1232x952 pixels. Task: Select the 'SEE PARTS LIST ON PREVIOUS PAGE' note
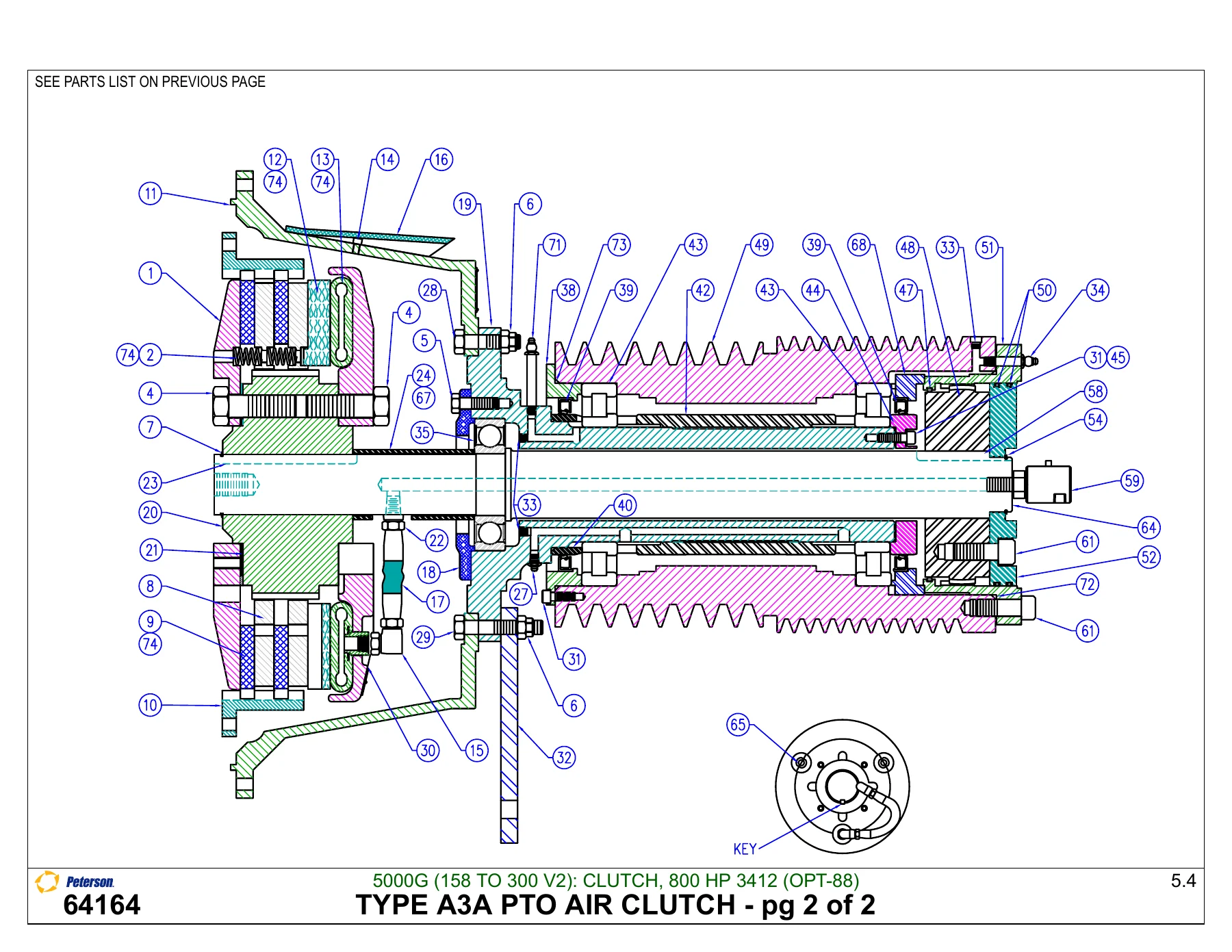click(x=150, y=82)
